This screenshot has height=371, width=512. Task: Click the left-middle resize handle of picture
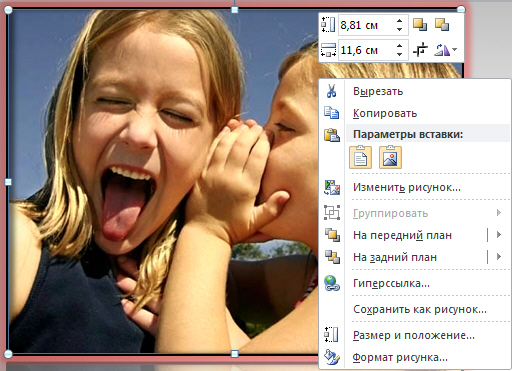click(x=8, y=182)
